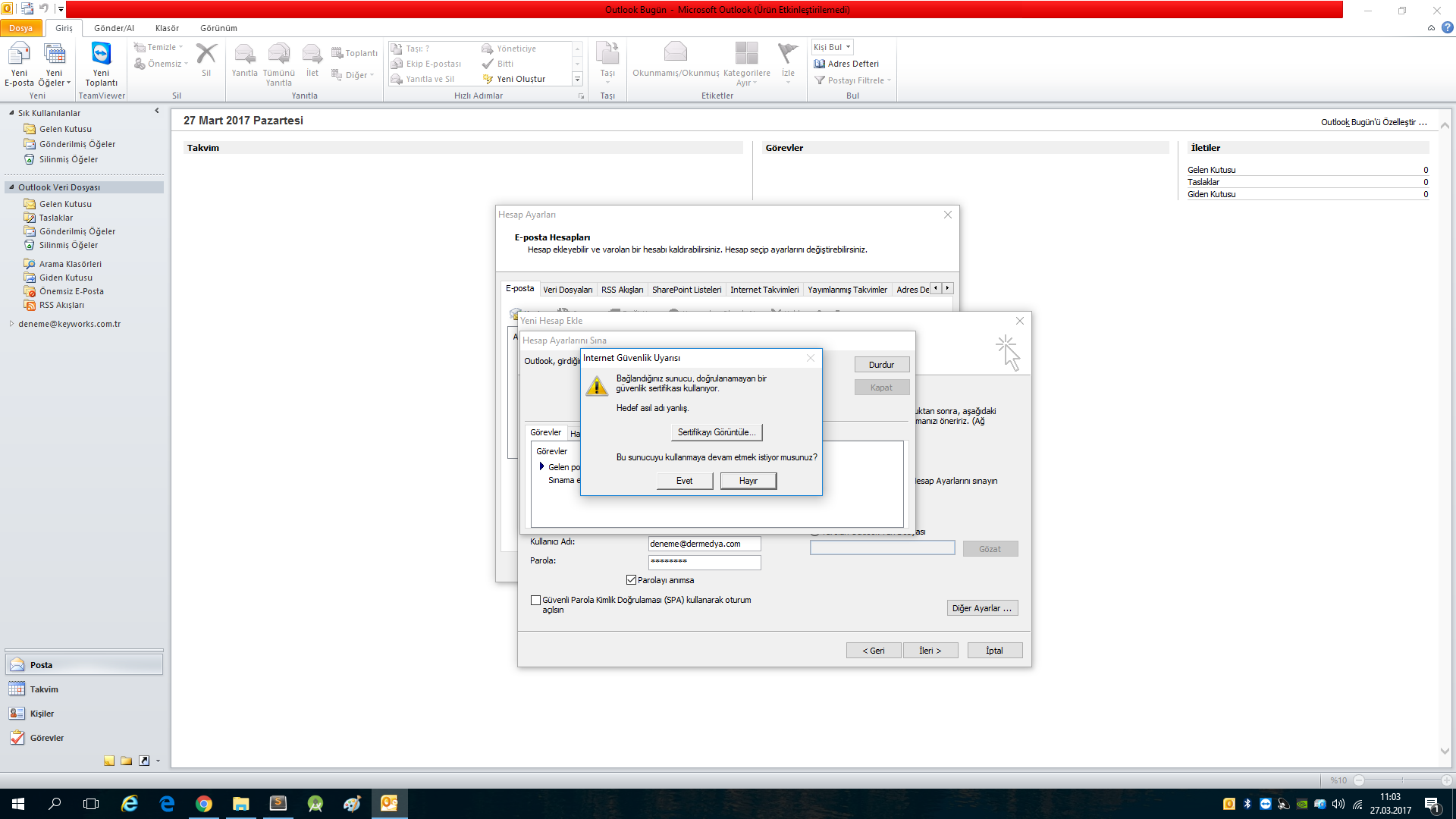Switch to Takvim navigation

(x=84, y=689)
